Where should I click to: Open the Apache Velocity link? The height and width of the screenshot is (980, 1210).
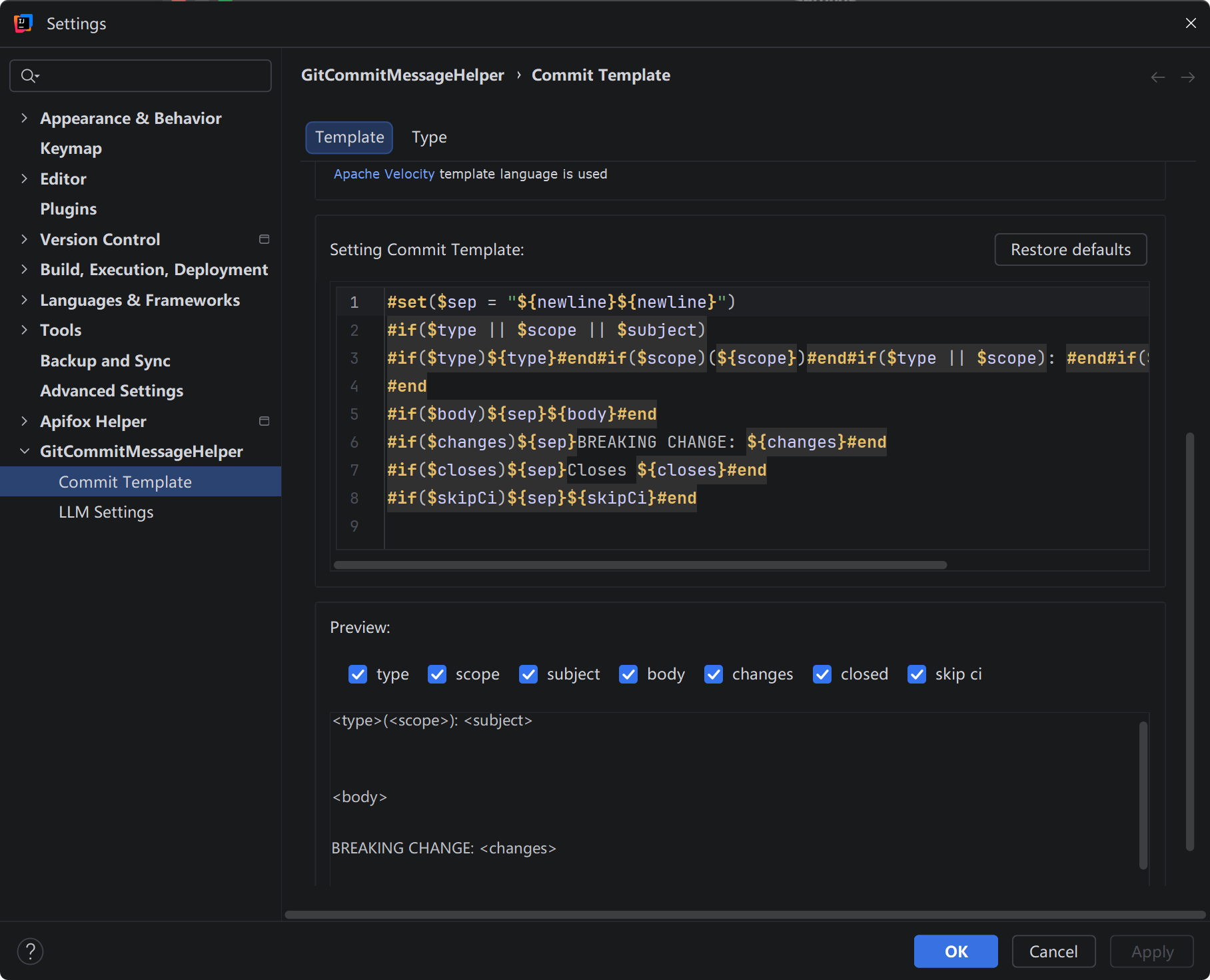[384, 174]
